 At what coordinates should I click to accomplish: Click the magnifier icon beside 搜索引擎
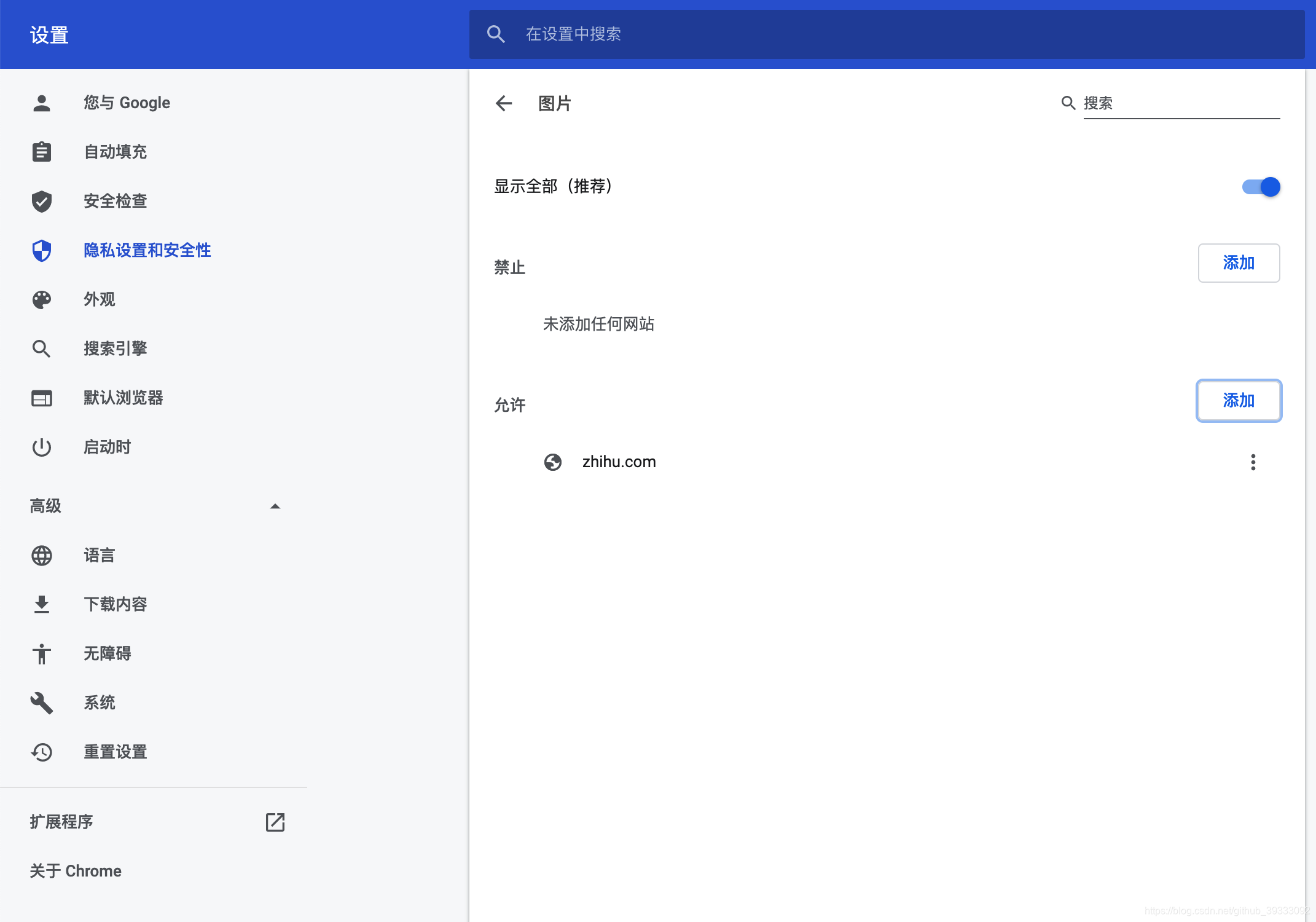42,349
